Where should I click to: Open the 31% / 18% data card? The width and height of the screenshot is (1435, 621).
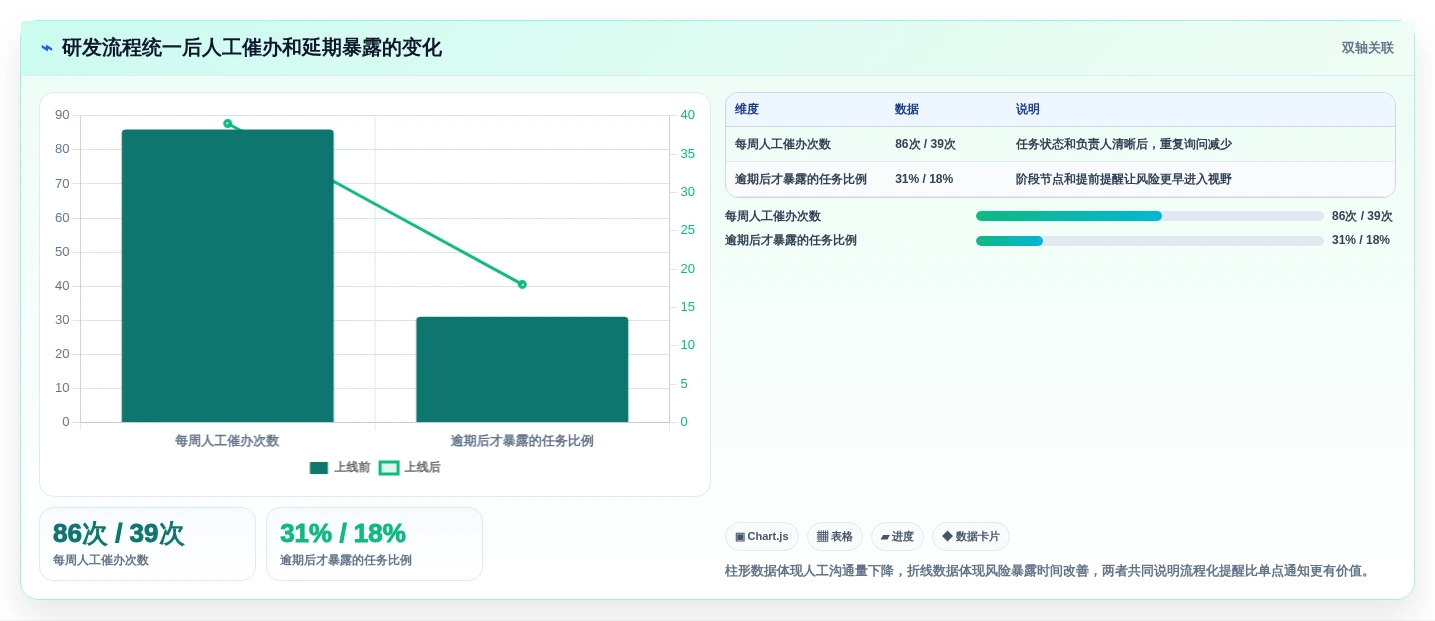point(374,544)
